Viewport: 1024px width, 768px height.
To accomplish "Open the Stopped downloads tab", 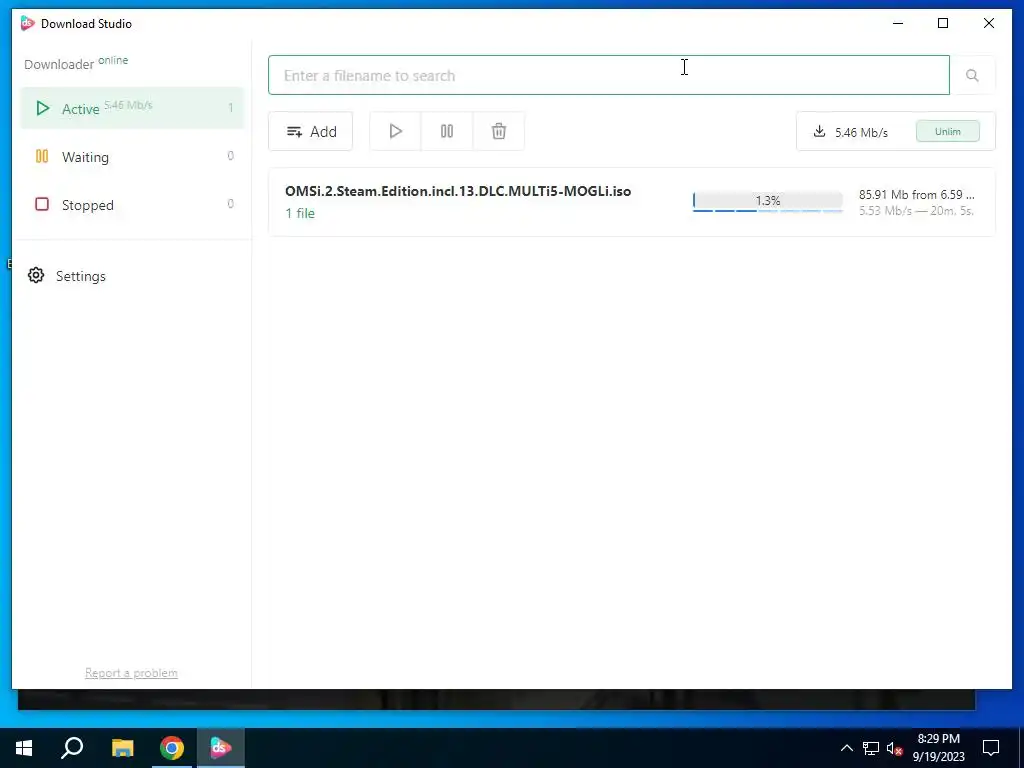I will coord(132,204).
